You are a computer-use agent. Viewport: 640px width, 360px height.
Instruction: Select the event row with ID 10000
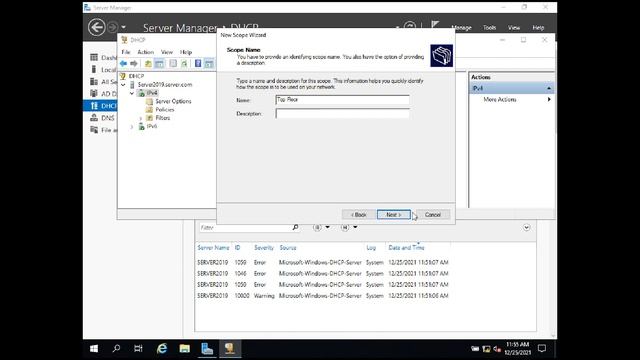point(322,296)
